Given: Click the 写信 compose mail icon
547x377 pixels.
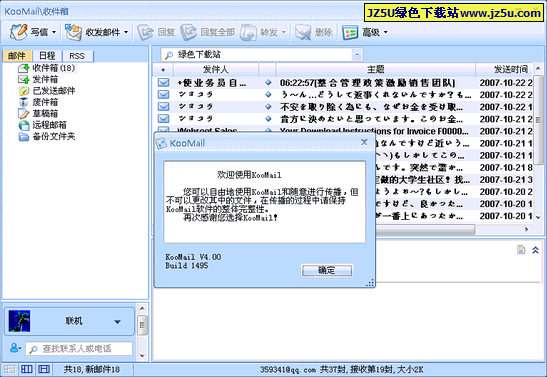Looking at the screenshot, I should pos(18,32).
